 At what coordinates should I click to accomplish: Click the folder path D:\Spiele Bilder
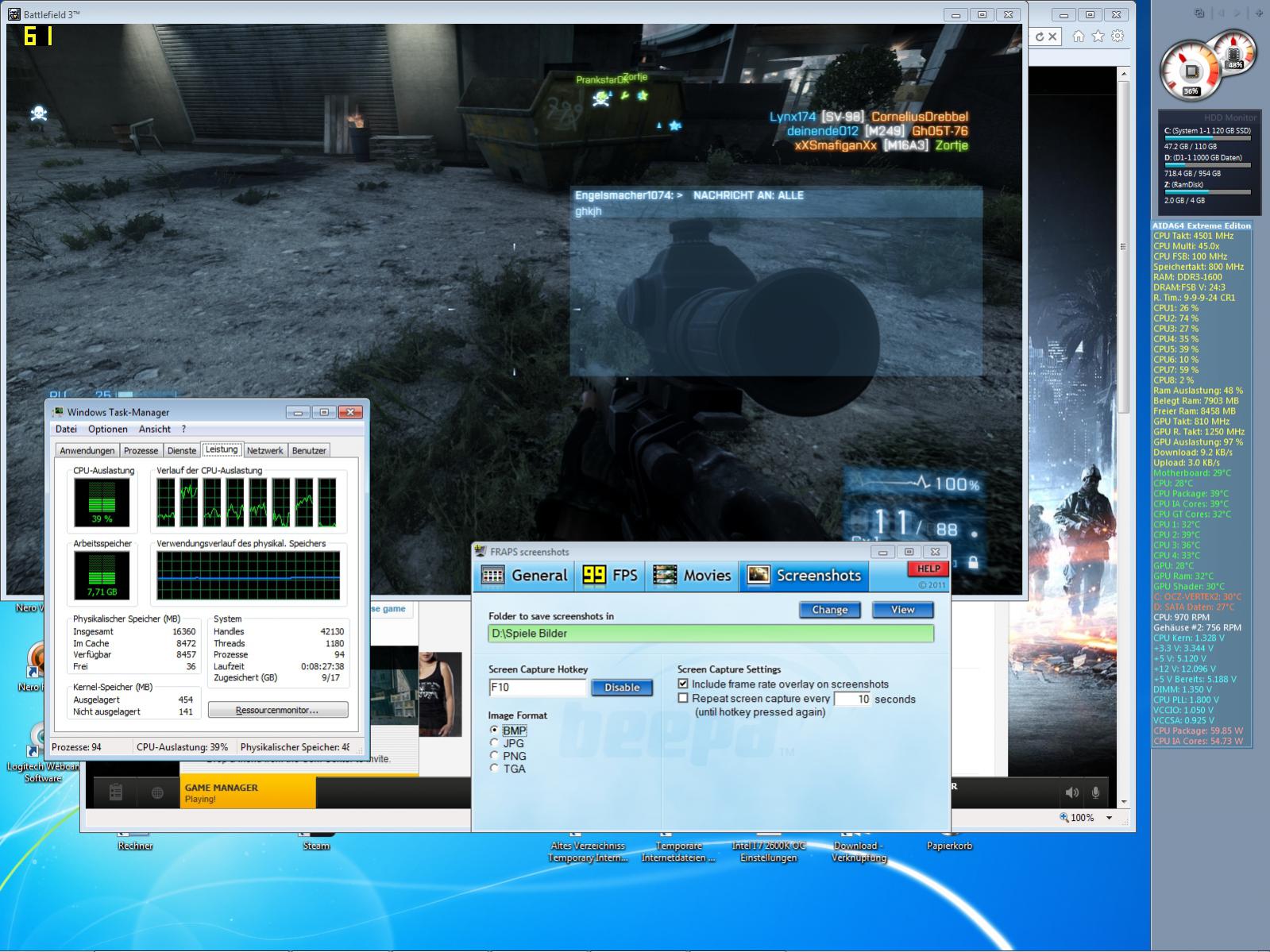[x=711, y=634]
